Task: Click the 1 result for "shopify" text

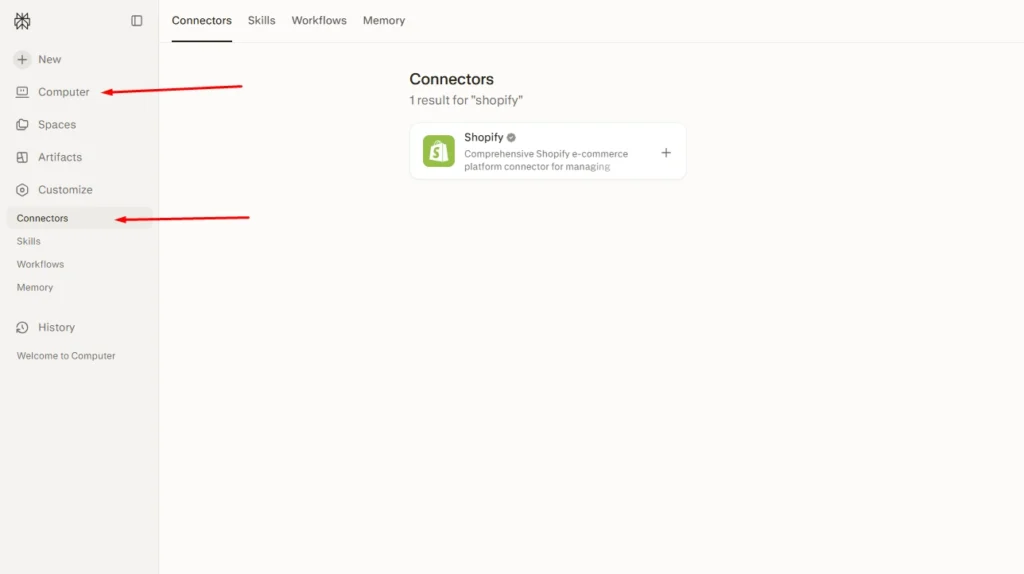Action: point(466,101)
